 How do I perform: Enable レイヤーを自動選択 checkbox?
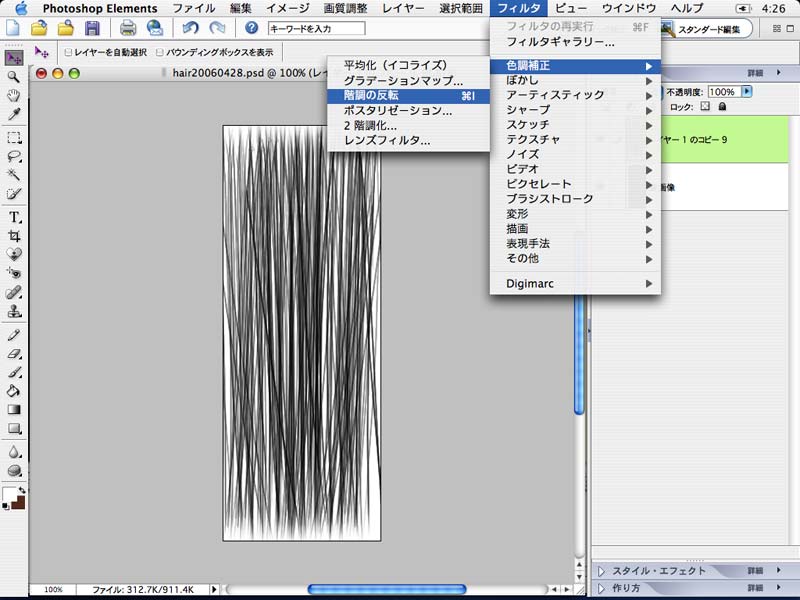(68, 52)
